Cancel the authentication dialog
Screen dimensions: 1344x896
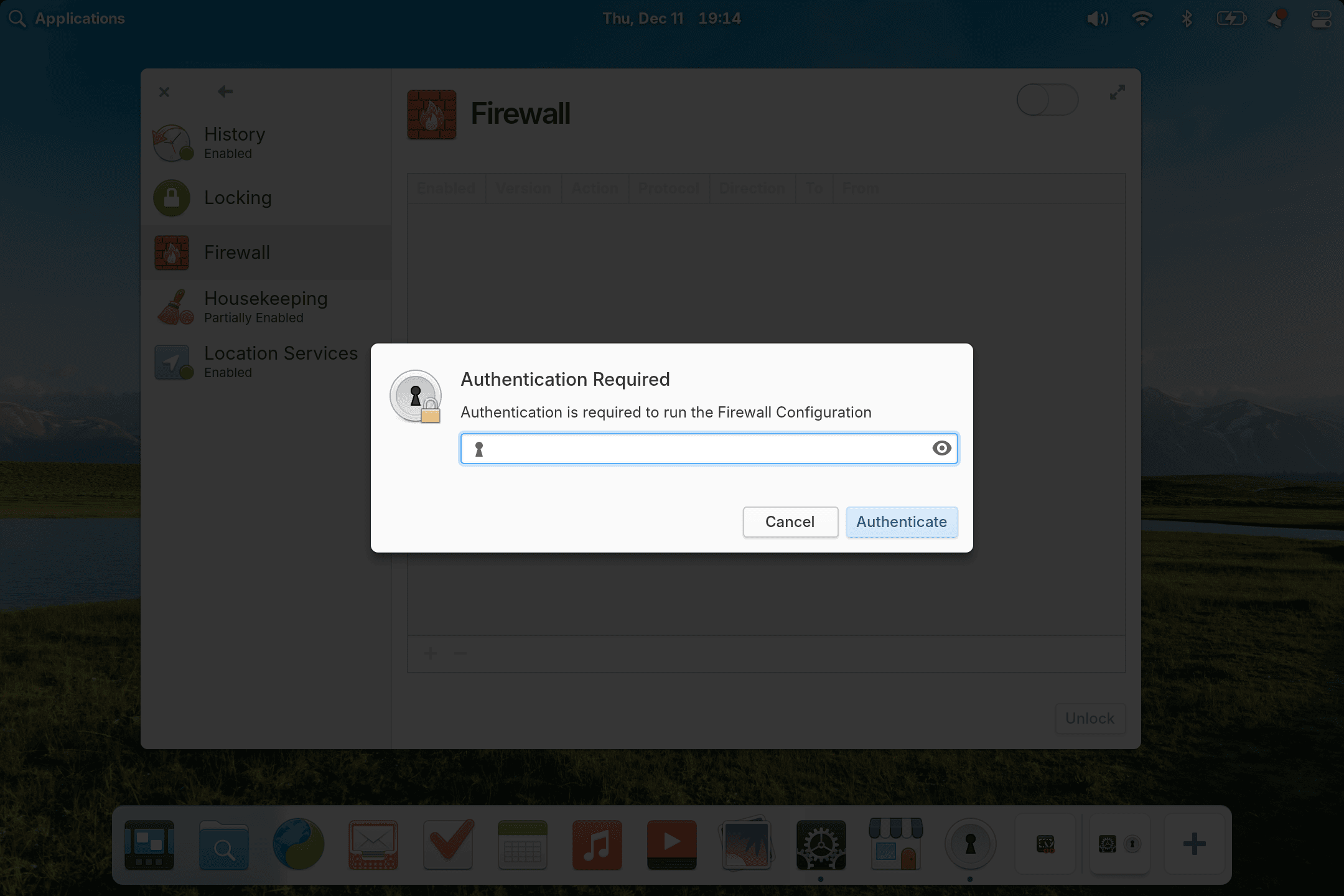click(x=790, y=522)
